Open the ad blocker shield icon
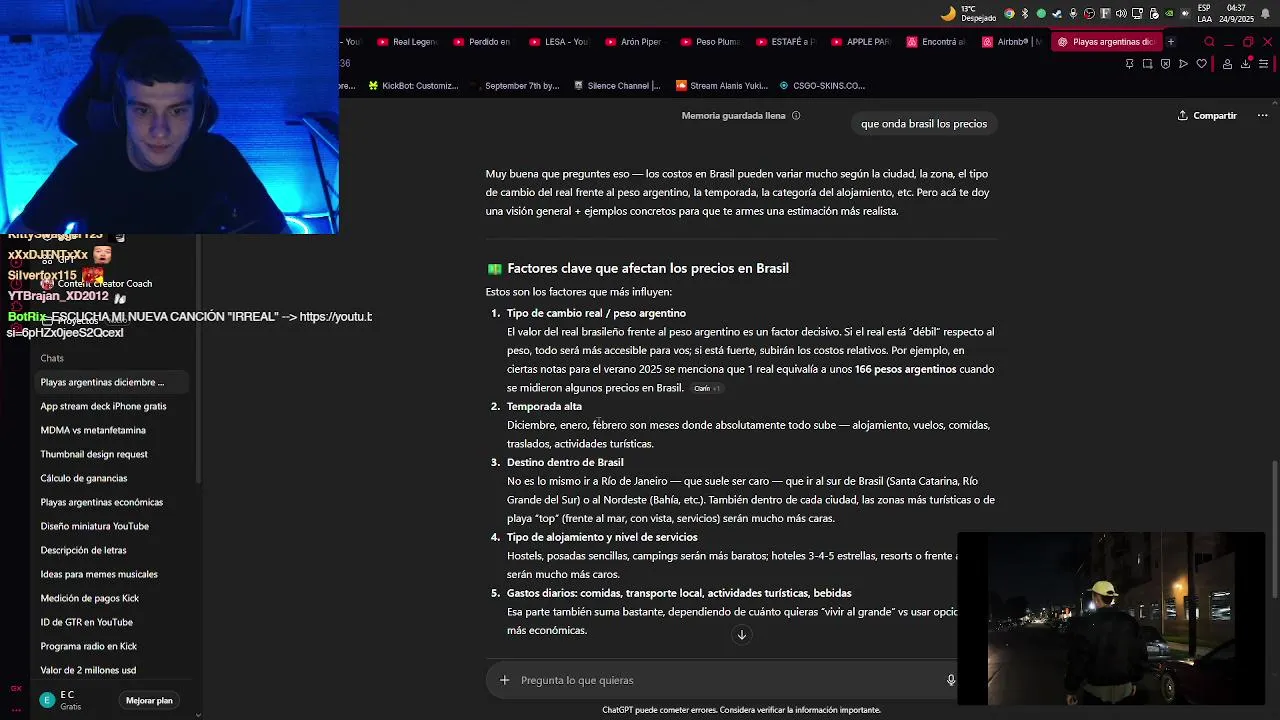The image size is (1280, 720). pos(1166,64)
